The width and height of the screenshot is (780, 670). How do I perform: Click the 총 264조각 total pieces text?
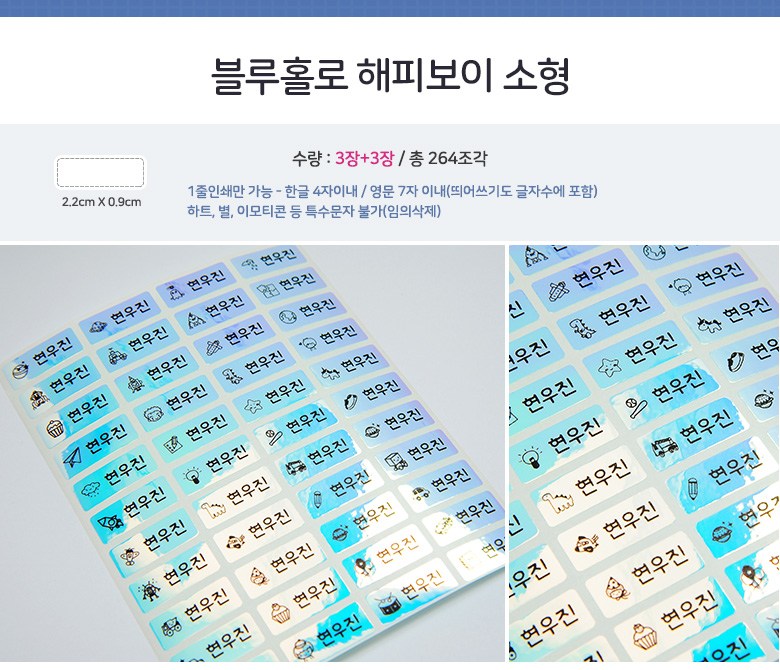coord(448,158)
